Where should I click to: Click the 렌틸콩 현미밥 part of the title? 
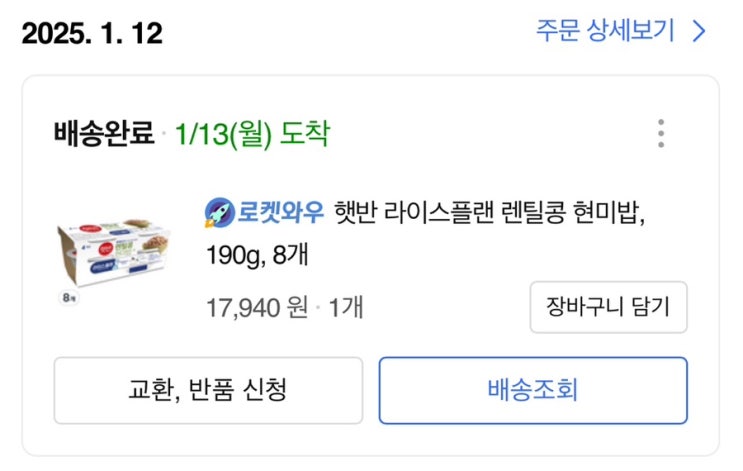[x=571, y=212]
